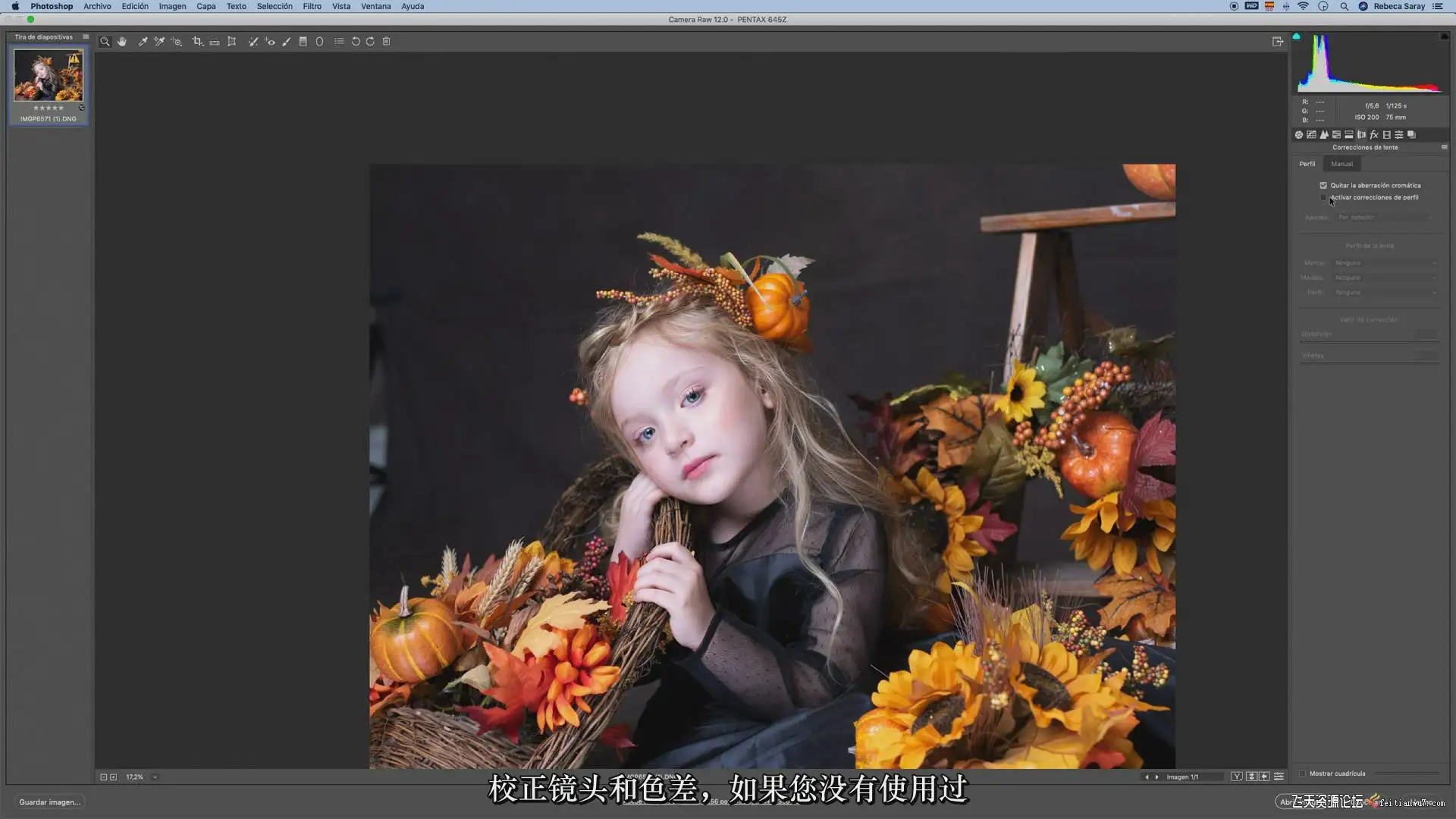Click the Guardar imagen button
Screen dimensions: 1456x819
[x=49, y=802]
